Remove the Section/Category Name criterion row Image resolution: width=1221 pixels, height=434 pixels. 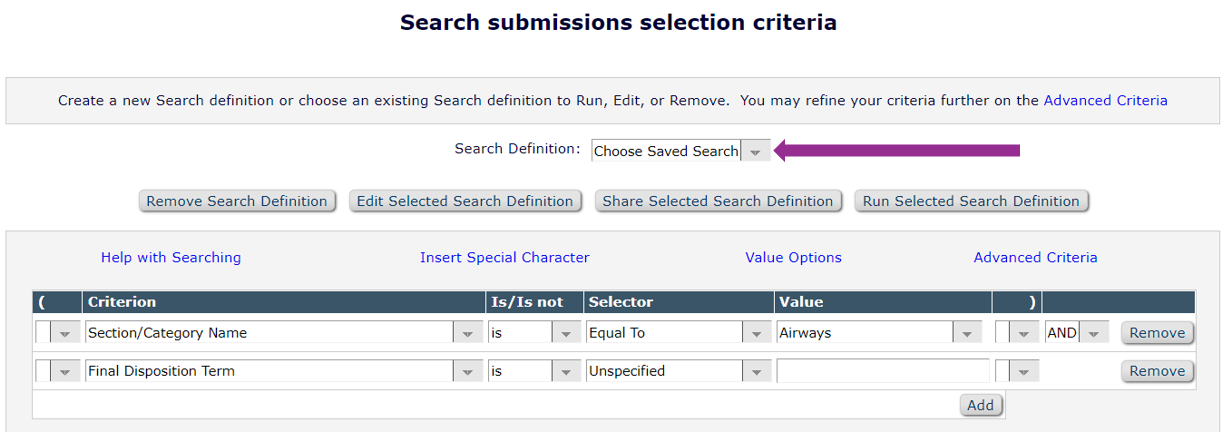point(1157,333)
